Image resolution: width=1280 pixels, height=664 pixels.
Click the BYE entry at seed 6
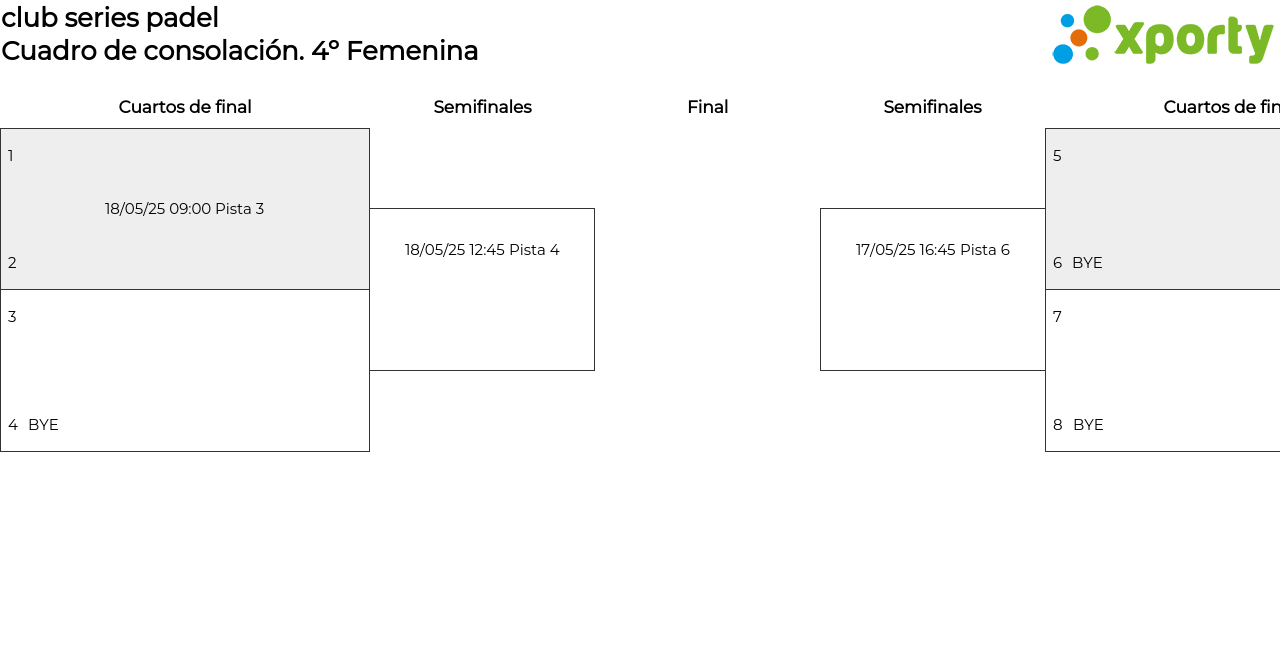pyautogui.click(x=1087, y=263)
